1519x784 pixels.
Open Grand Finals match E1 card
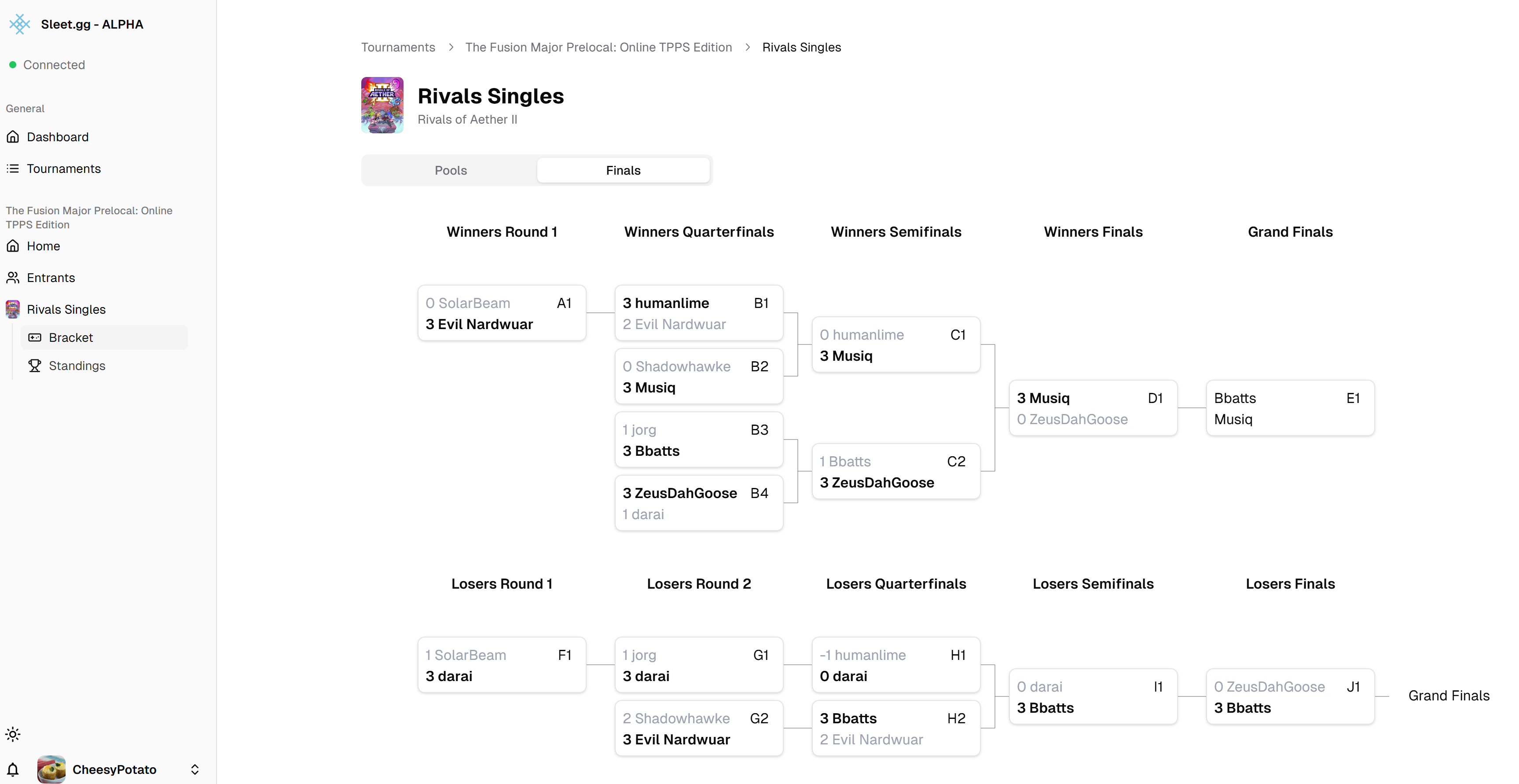click(1290, 408)
